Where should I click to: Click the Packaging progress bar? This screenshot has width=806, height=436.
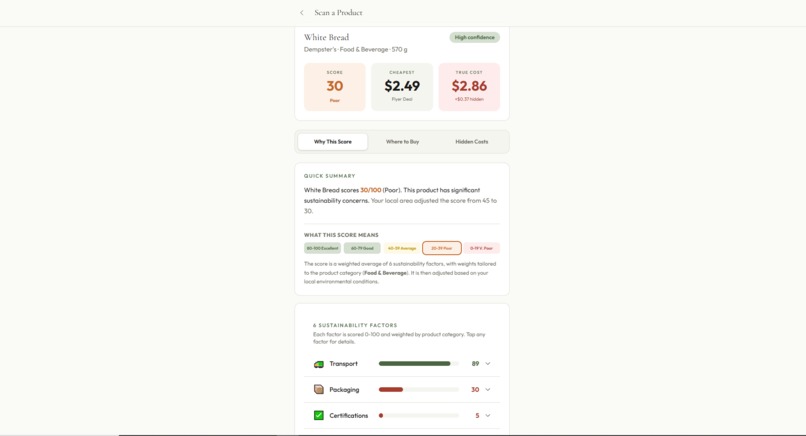tap(418, 389)
